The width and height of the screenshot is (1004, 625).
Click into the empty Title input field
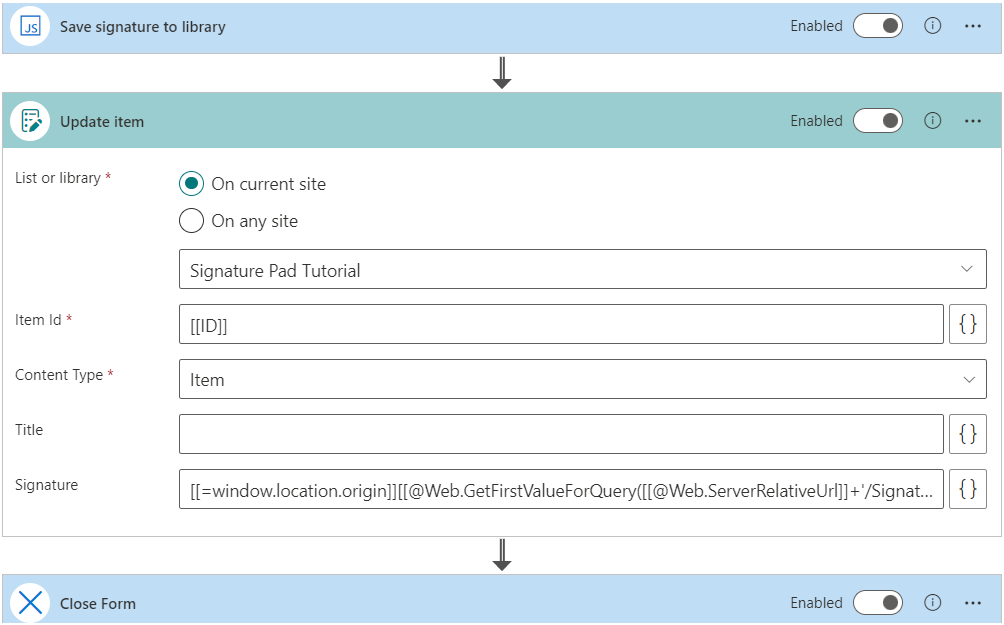point(561,434)
